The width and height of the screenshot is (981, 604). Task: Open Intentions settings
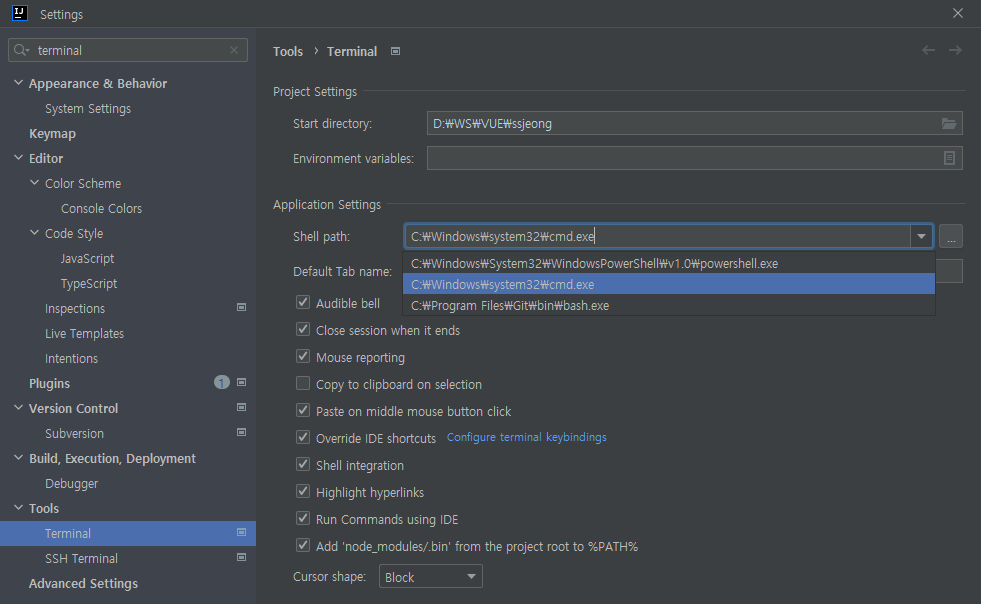click(71, 359)
